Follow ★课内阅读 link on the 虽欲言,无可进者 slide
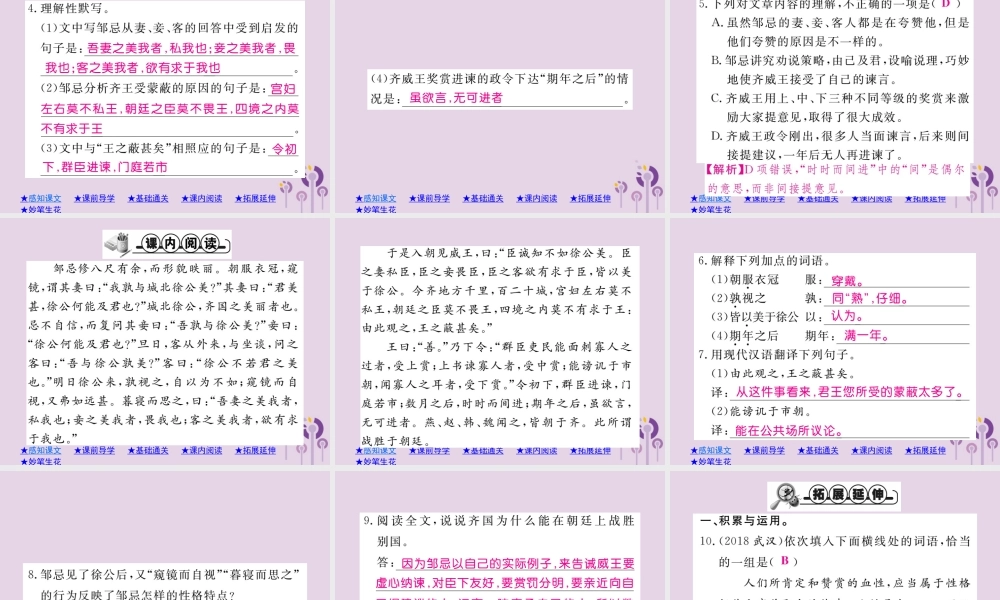The height and width of the screenshot is (600, 1000). [536, 199]
